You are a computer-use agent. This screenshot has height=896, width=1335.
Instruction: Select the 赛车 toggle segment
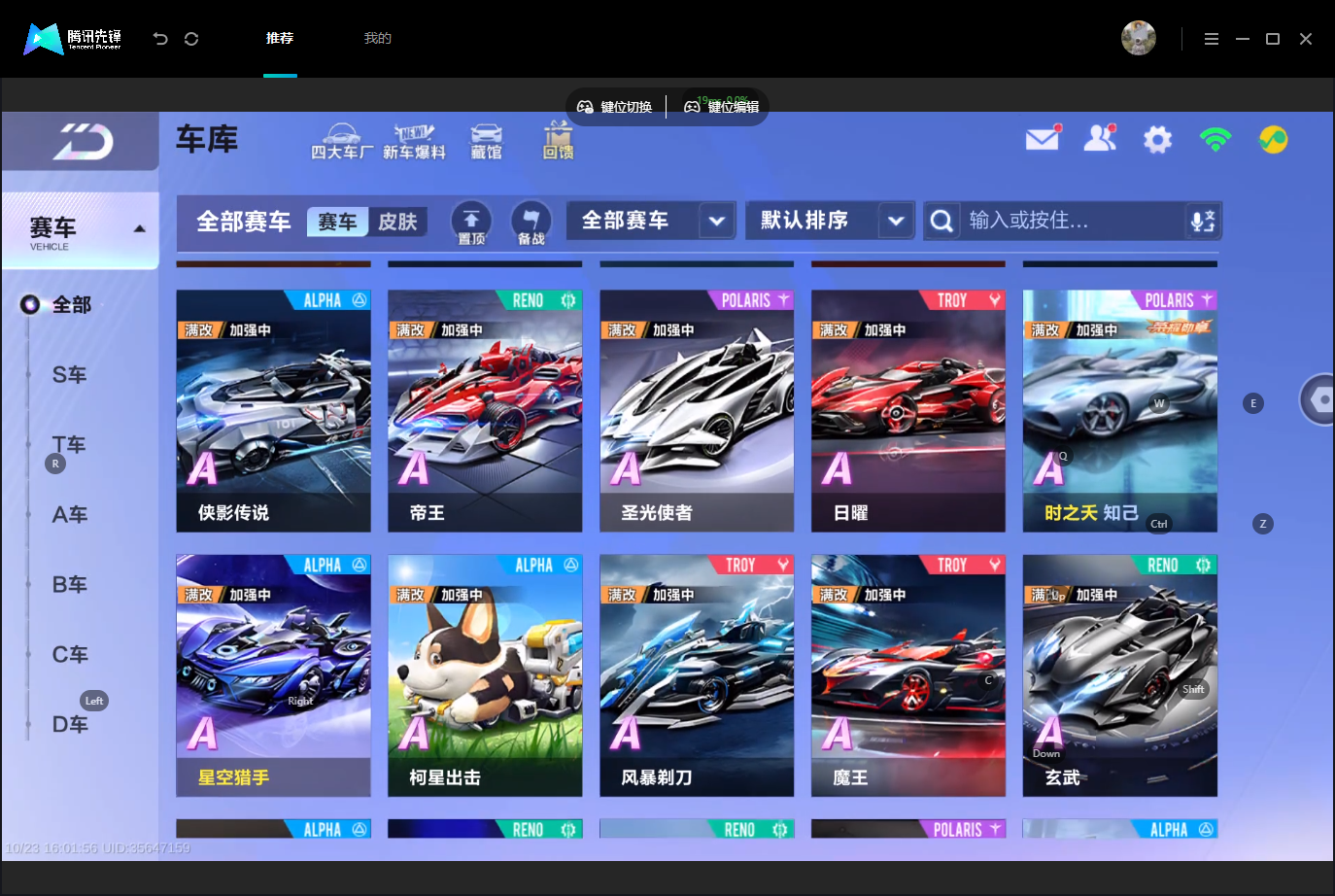[x=338, y=222]
